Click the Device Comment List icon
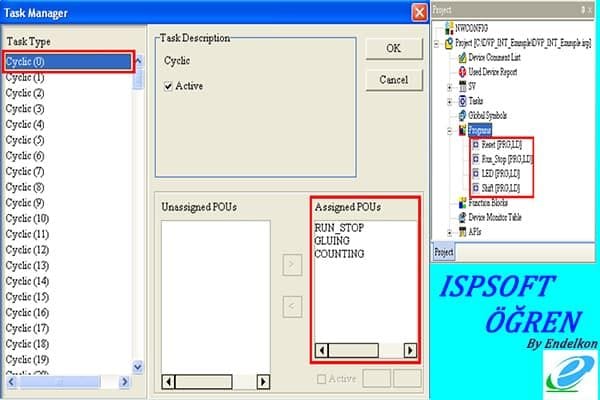 [x=463, y=58]
